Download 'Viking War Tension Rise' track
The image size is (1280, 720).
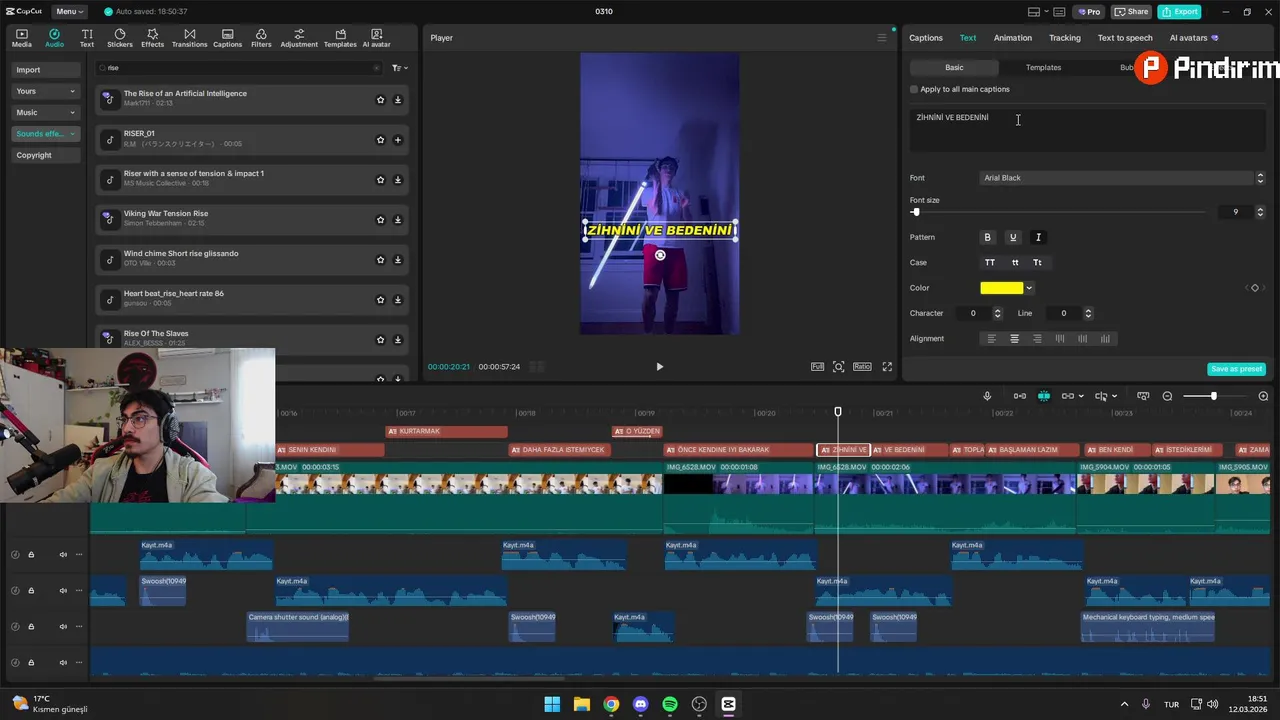(398, 220)
